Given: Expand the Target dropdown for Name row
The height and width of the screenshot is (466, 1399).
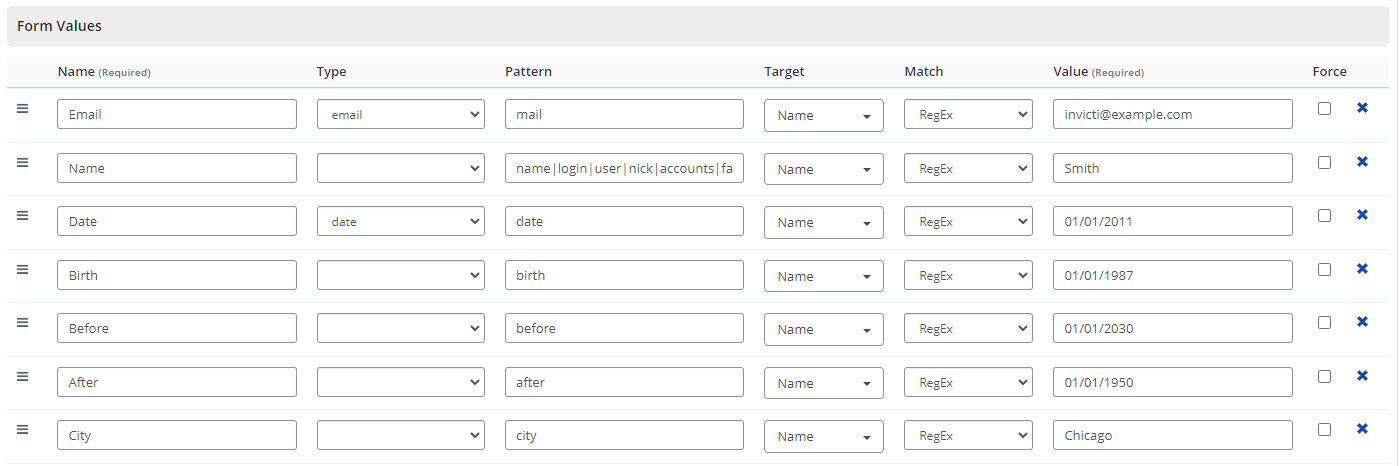Looking at the screenshot, I should [x=823, y=169].
